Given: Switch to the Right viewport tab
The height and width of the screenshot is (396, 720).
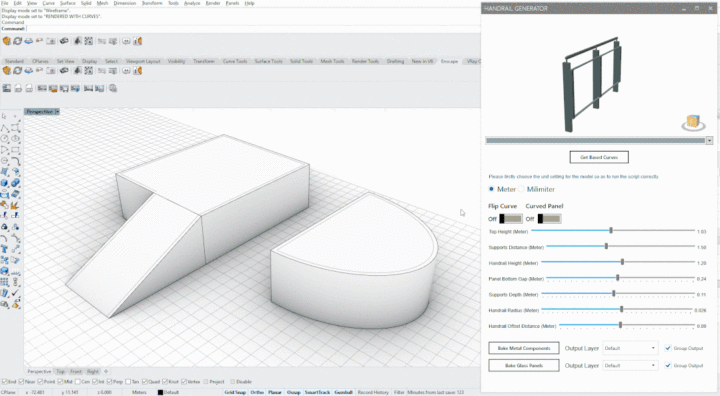Looking at the screenshot, I should click(x=93, y=371).
